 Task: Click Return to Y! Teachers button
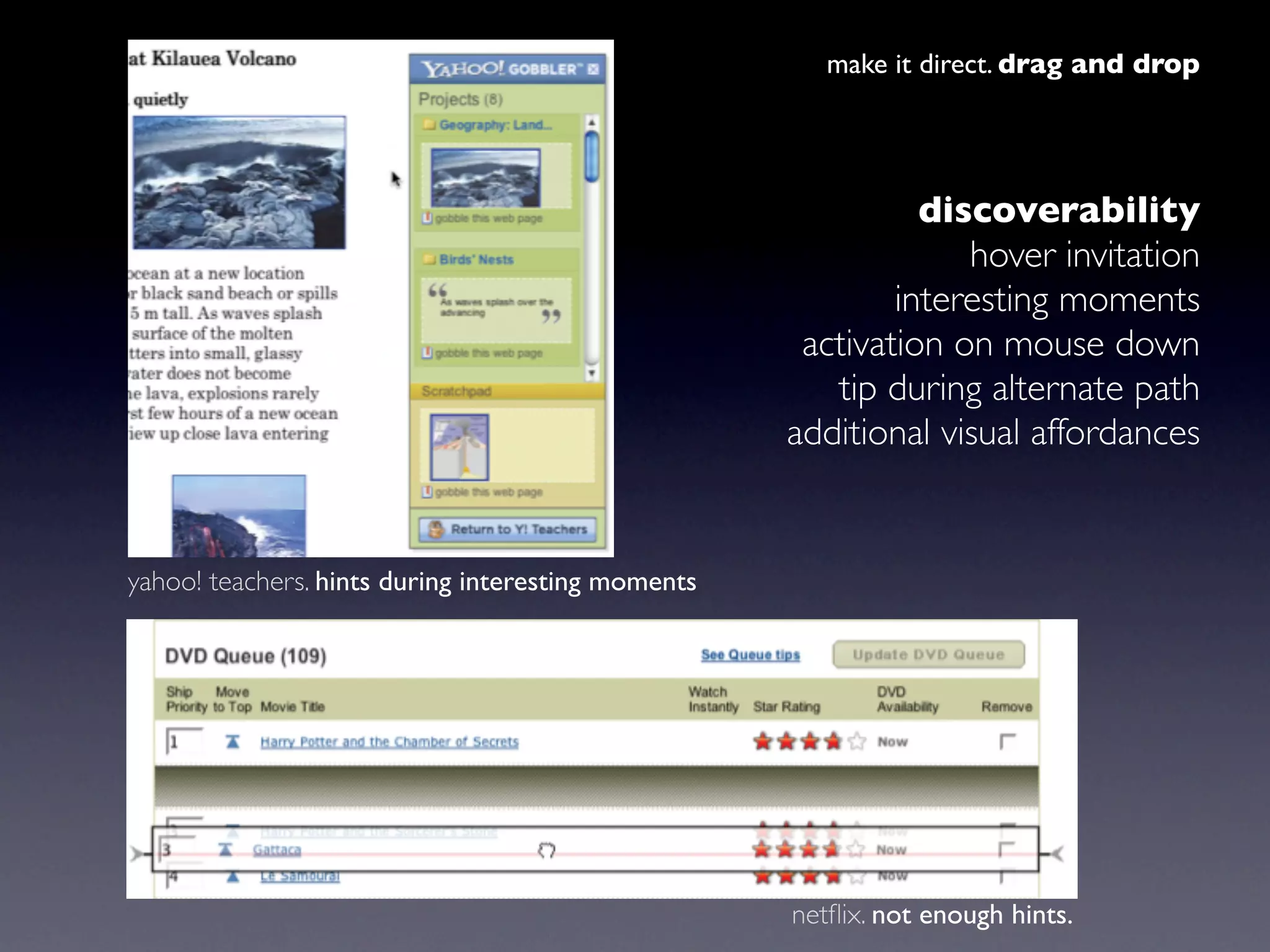(x=507, y=529)
